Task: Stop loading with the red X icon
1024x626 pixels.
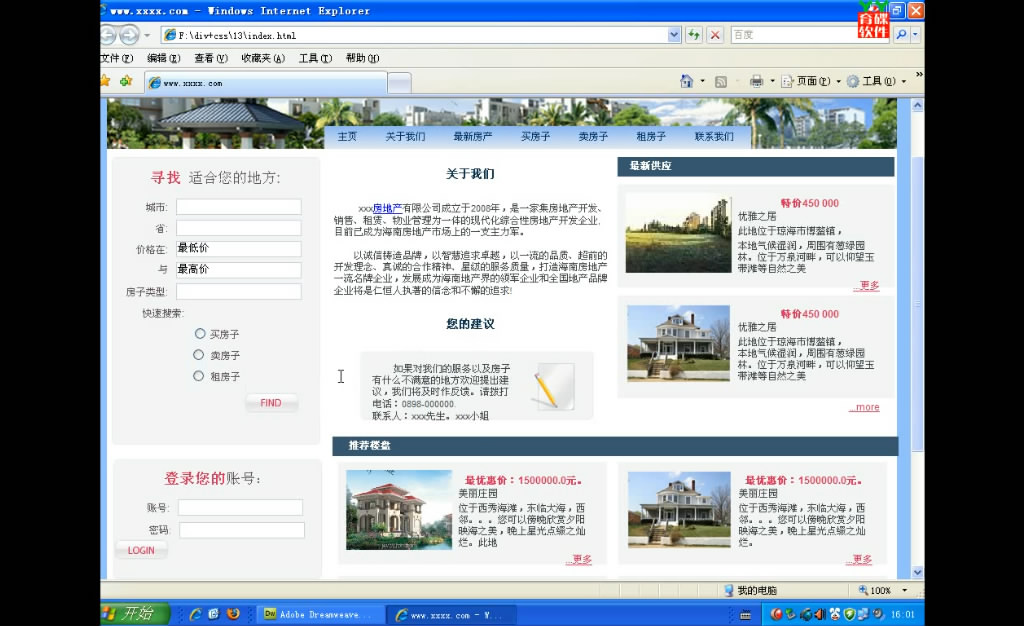Action: click(715, 35)
